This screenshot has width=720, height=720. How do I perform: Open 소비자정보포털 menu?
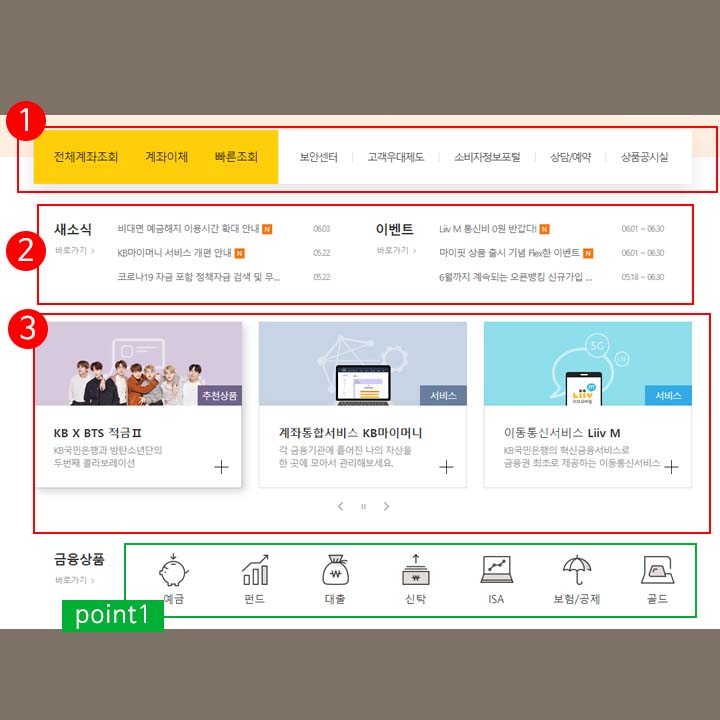click(x=487, y=158)
